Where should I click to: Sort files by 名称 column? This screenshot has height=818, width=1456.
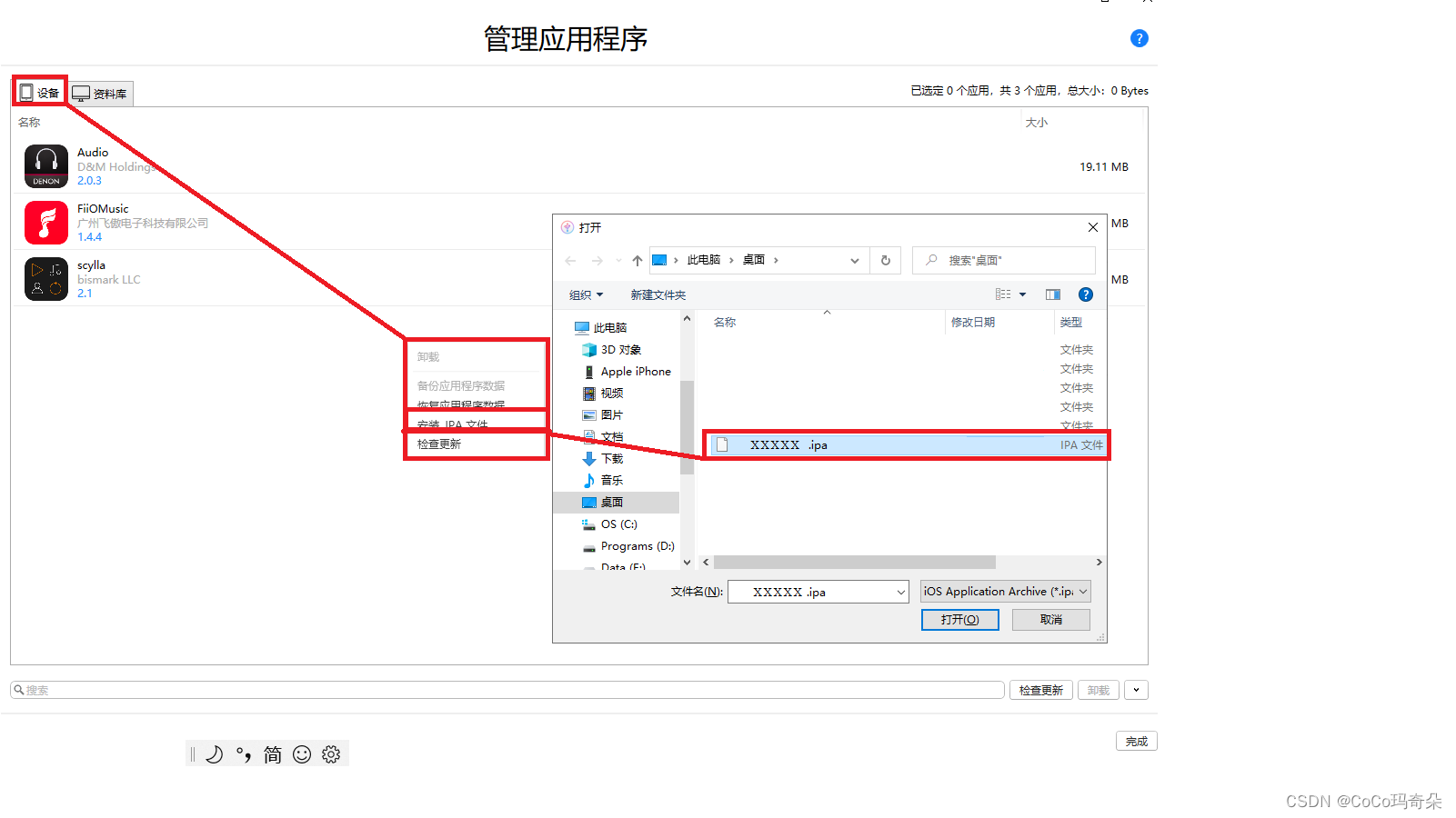point(725,323)
